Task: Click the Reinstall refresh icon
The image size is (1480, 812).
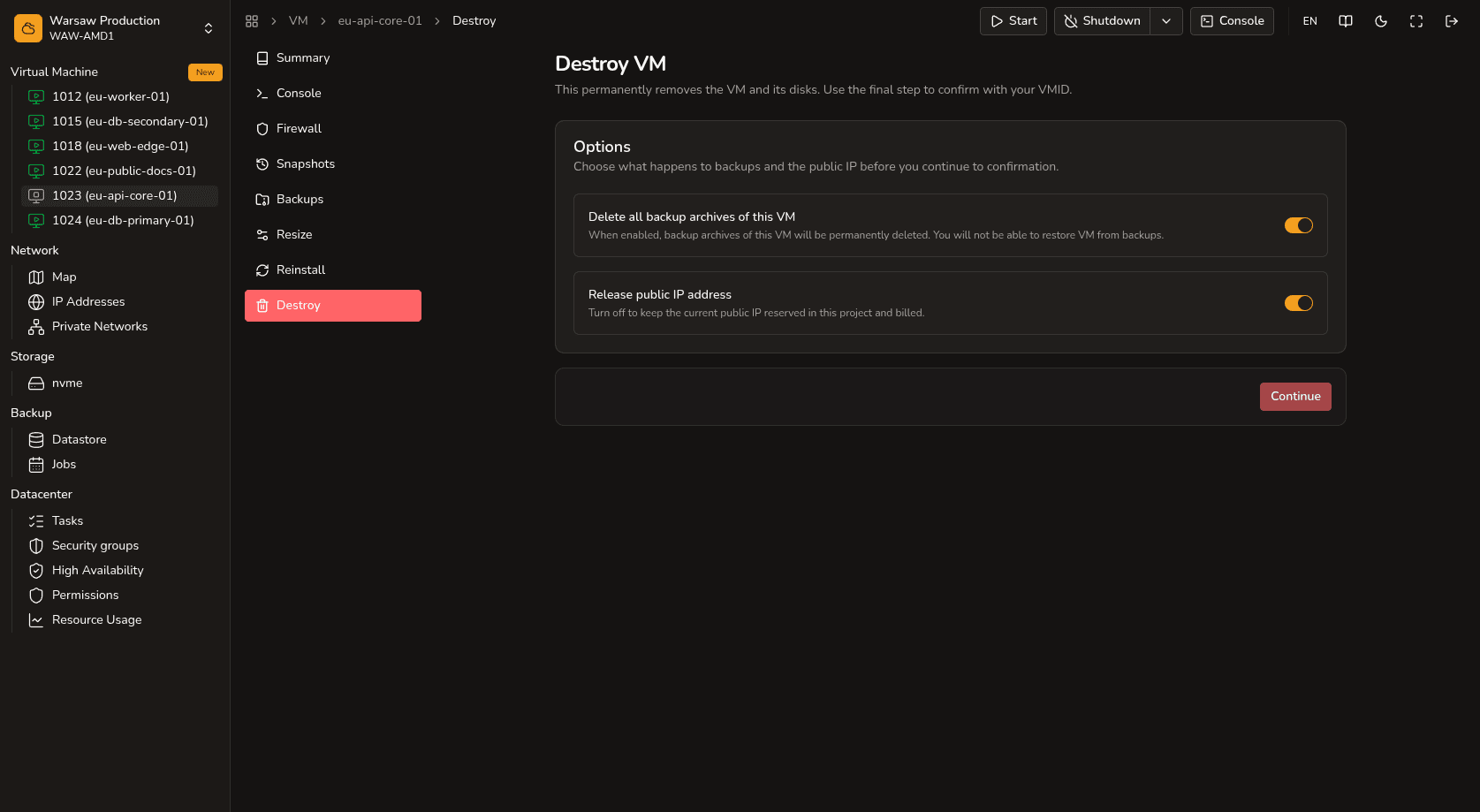Action: coord(262,270)
